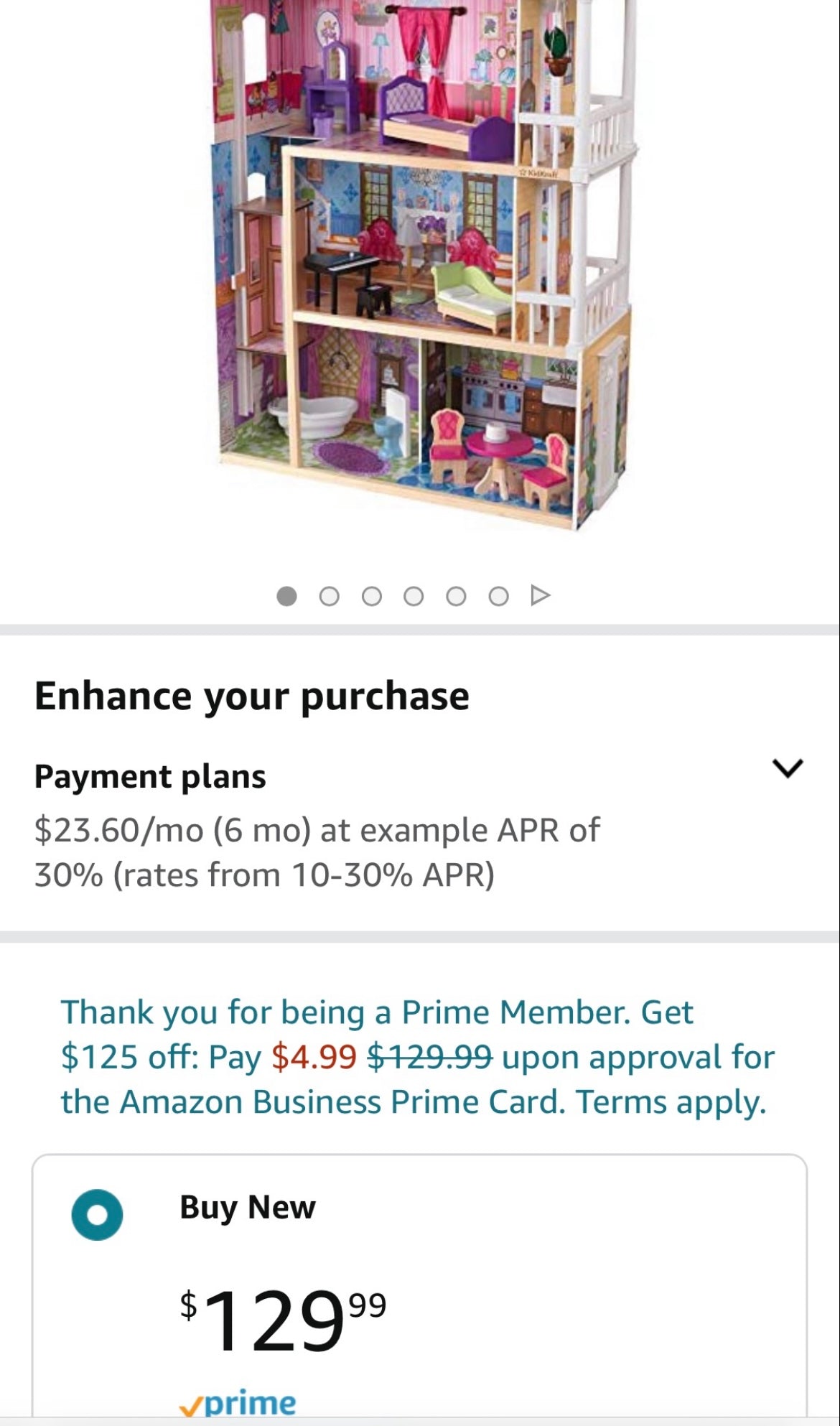The height and width of the screenshot is (1426, 840).
Task: Select the Buy New radio button
Action: coord(97,1215)
